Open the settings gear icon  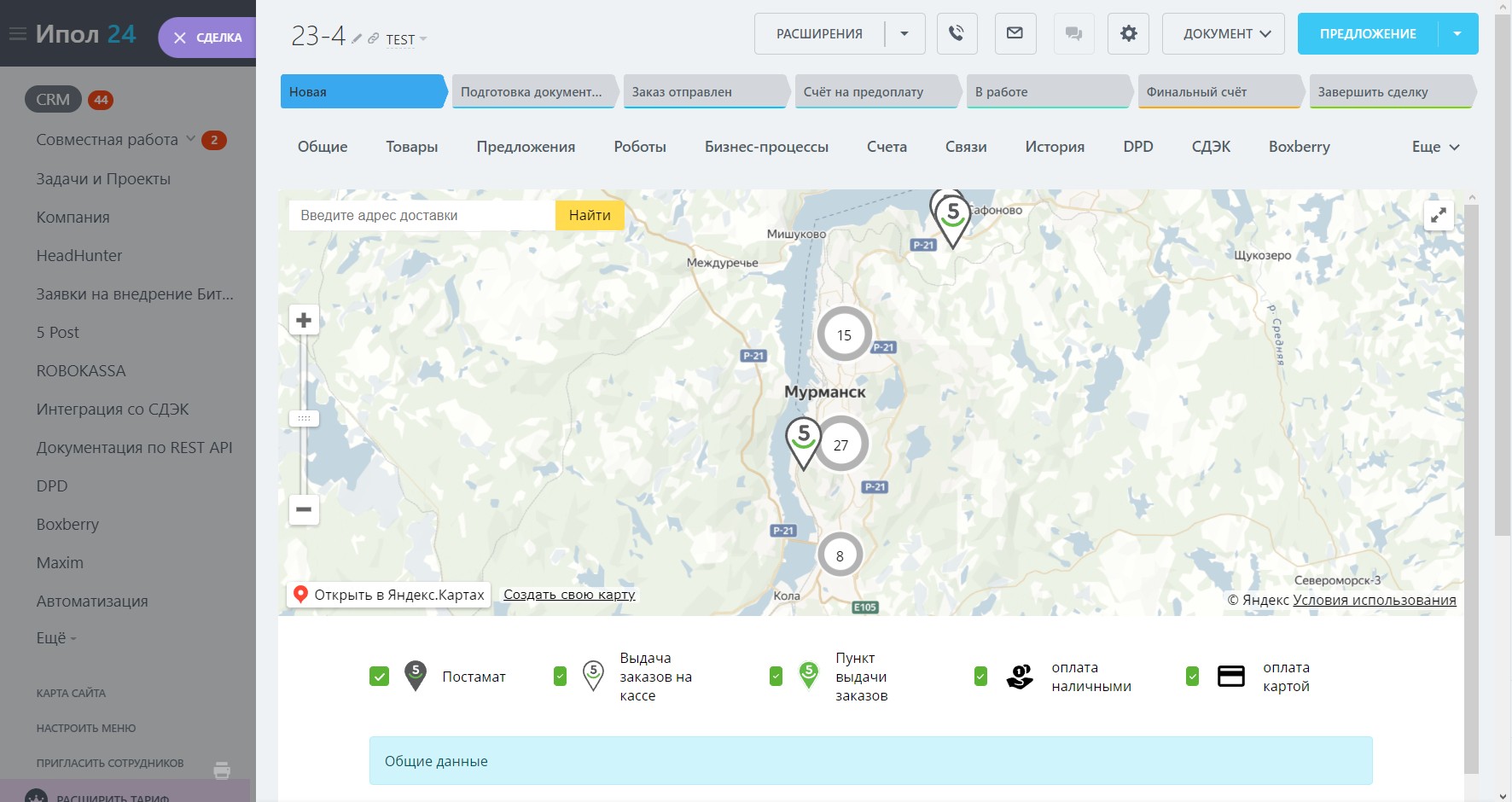coord(1128,34)
